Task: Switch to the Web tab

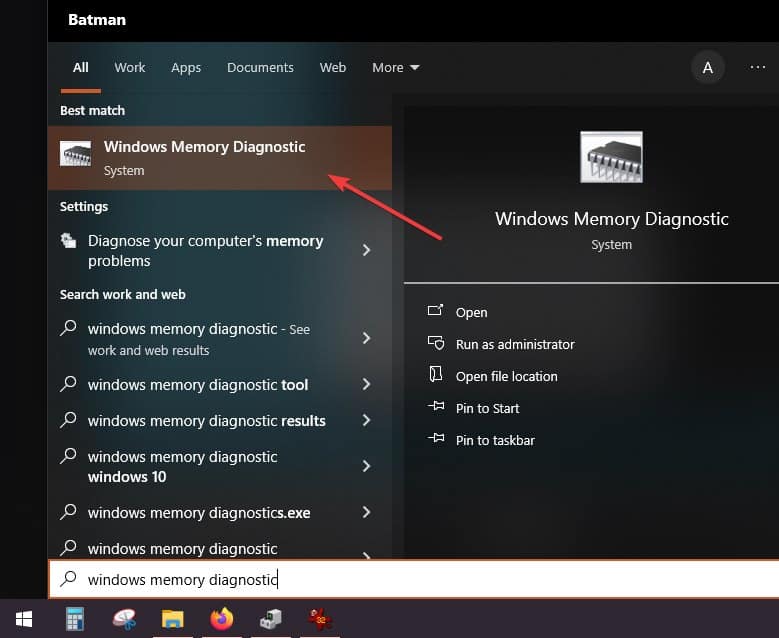Action: [x=333, y=68]
